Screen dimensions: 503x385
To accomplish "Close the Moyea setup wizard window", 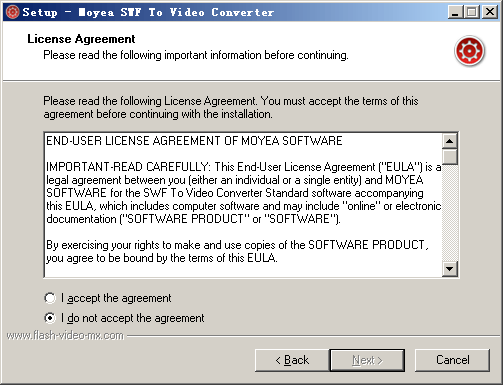I will (x=490, y=12).
